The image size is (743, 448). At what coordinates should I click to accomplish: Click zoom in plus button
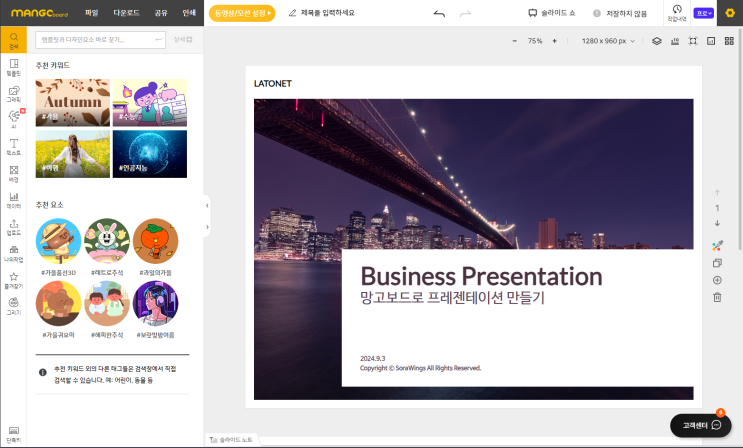[x=555, y=41]
